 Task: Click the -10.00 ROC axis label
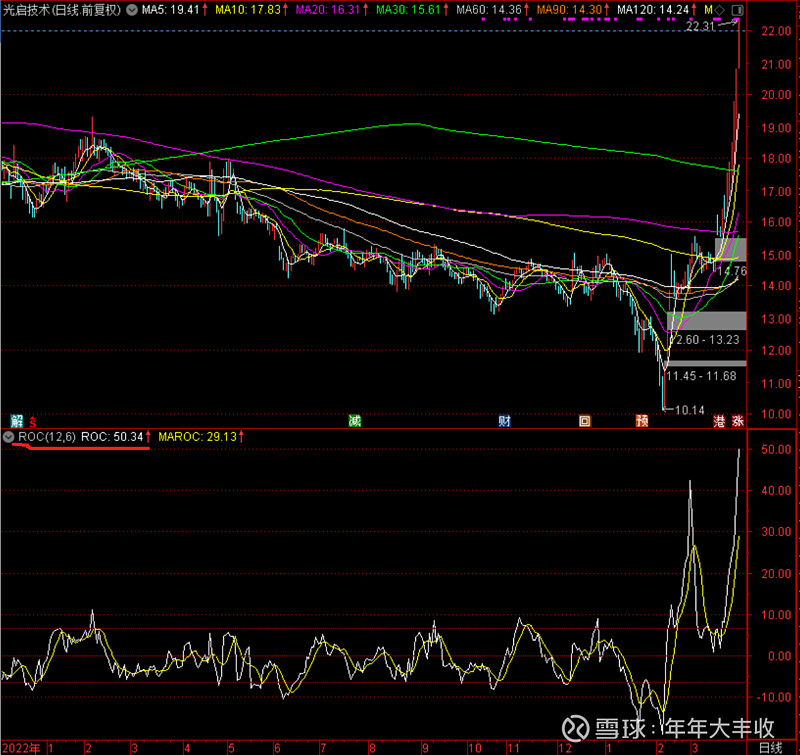pos(773,697)
